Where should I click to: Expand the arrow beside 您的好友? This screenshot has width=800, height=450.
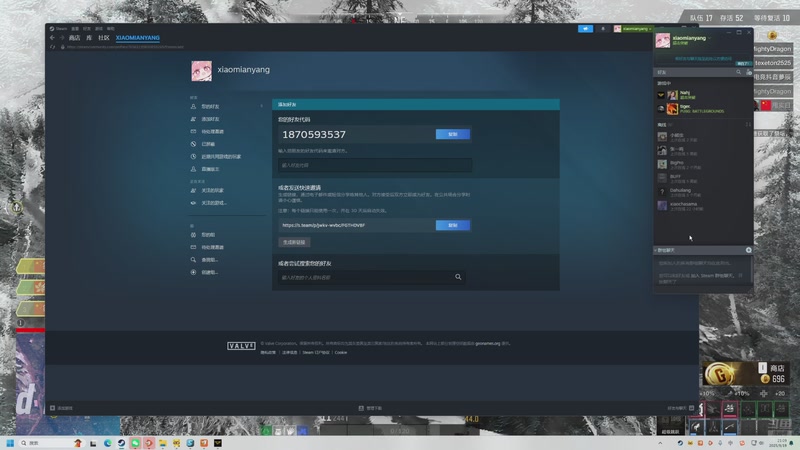[261, 106]
